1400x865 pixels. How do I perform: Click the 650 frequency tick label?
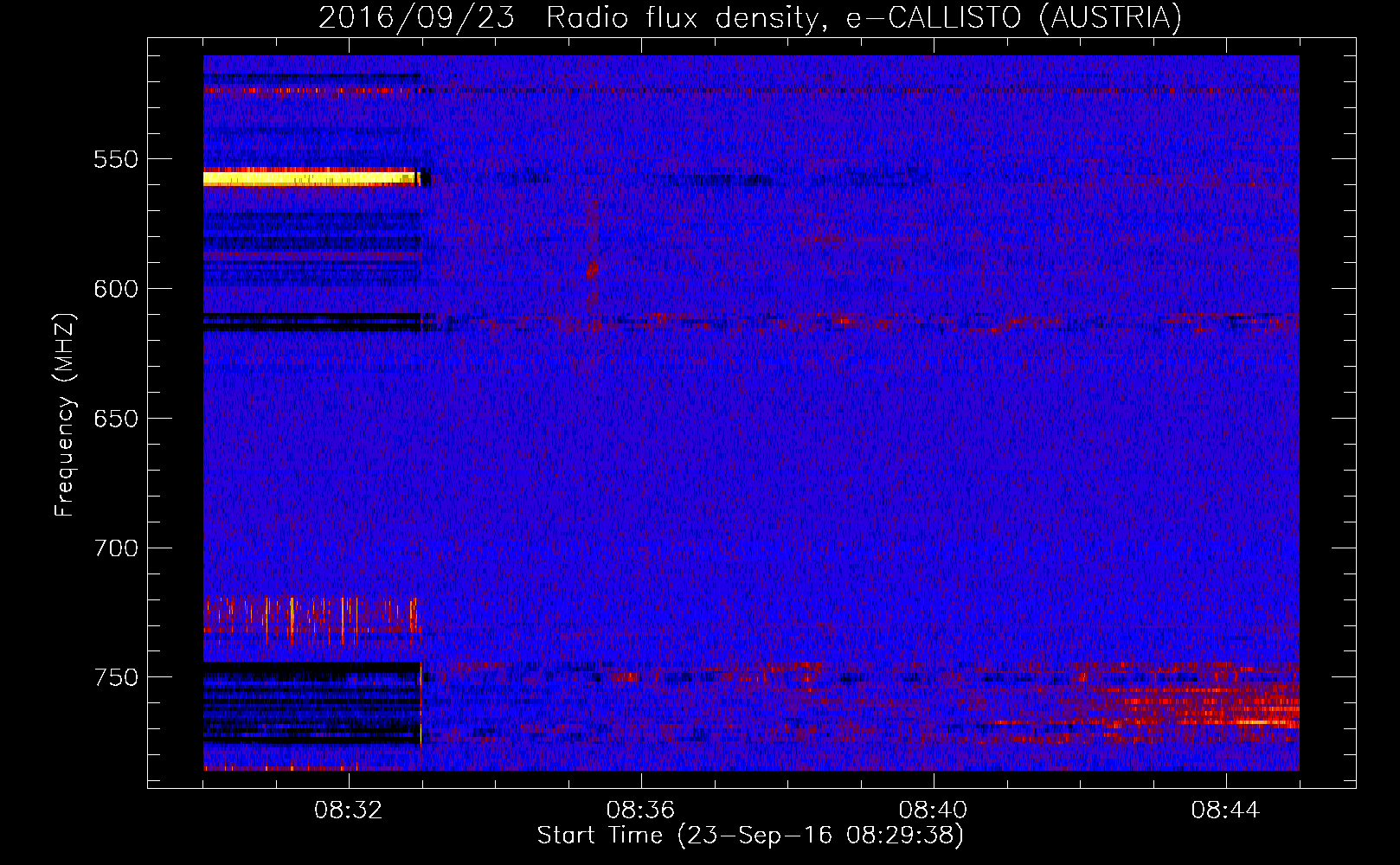click(x=116, y=419)
